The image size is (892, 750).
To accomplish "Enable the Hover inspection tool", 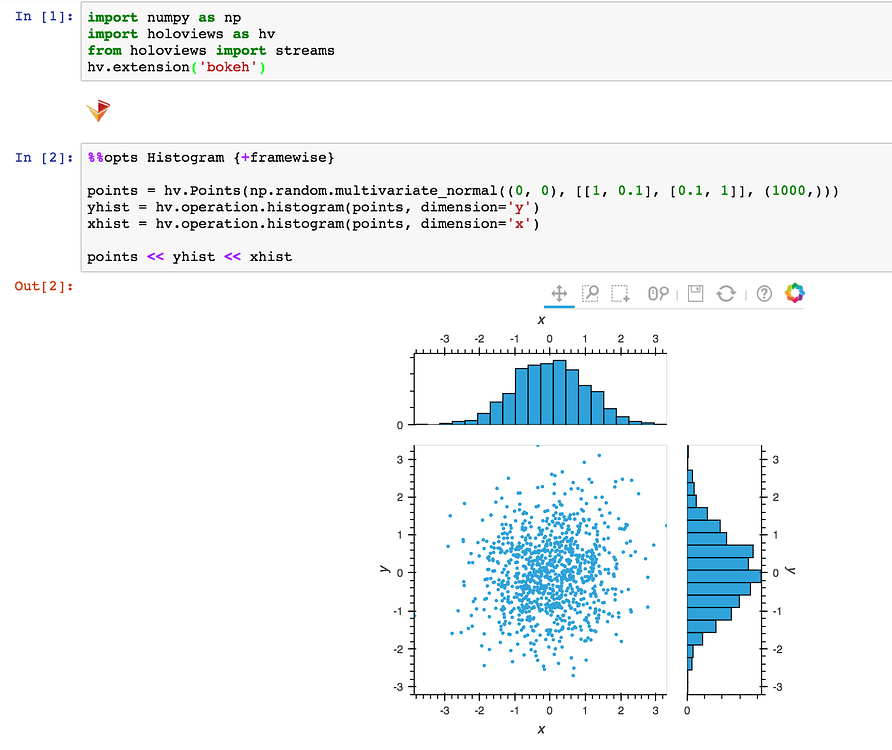I will click(x=657, y=294).
